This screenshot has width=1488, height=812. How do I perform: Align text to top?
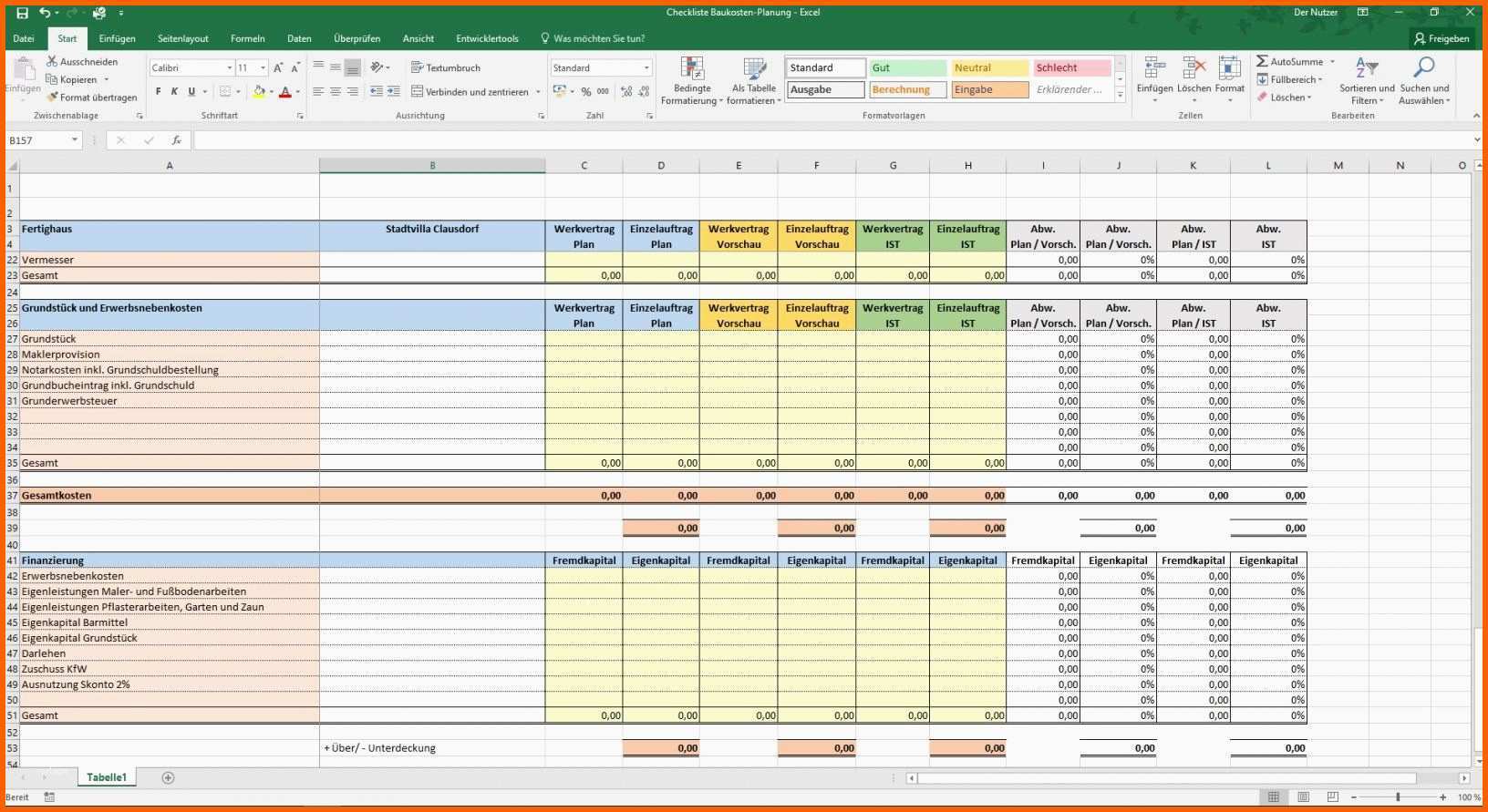318,67
